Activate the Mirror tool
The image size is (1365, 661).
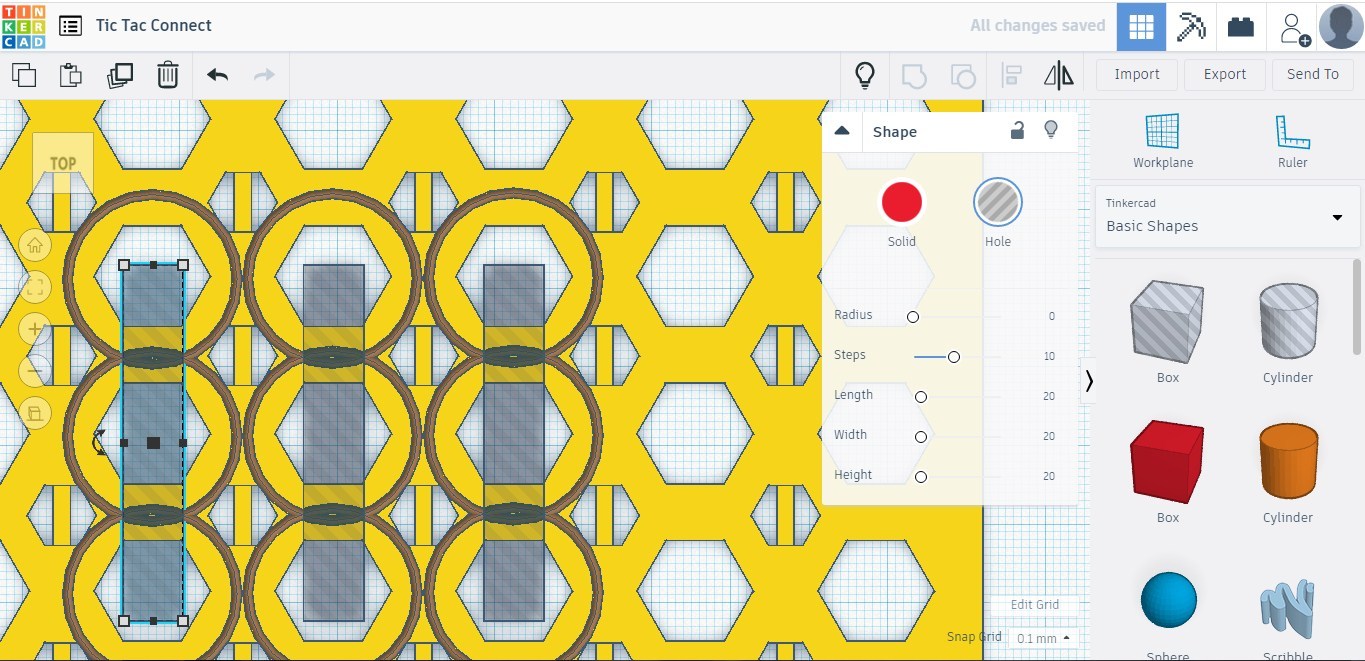(x=1058, y=75)
